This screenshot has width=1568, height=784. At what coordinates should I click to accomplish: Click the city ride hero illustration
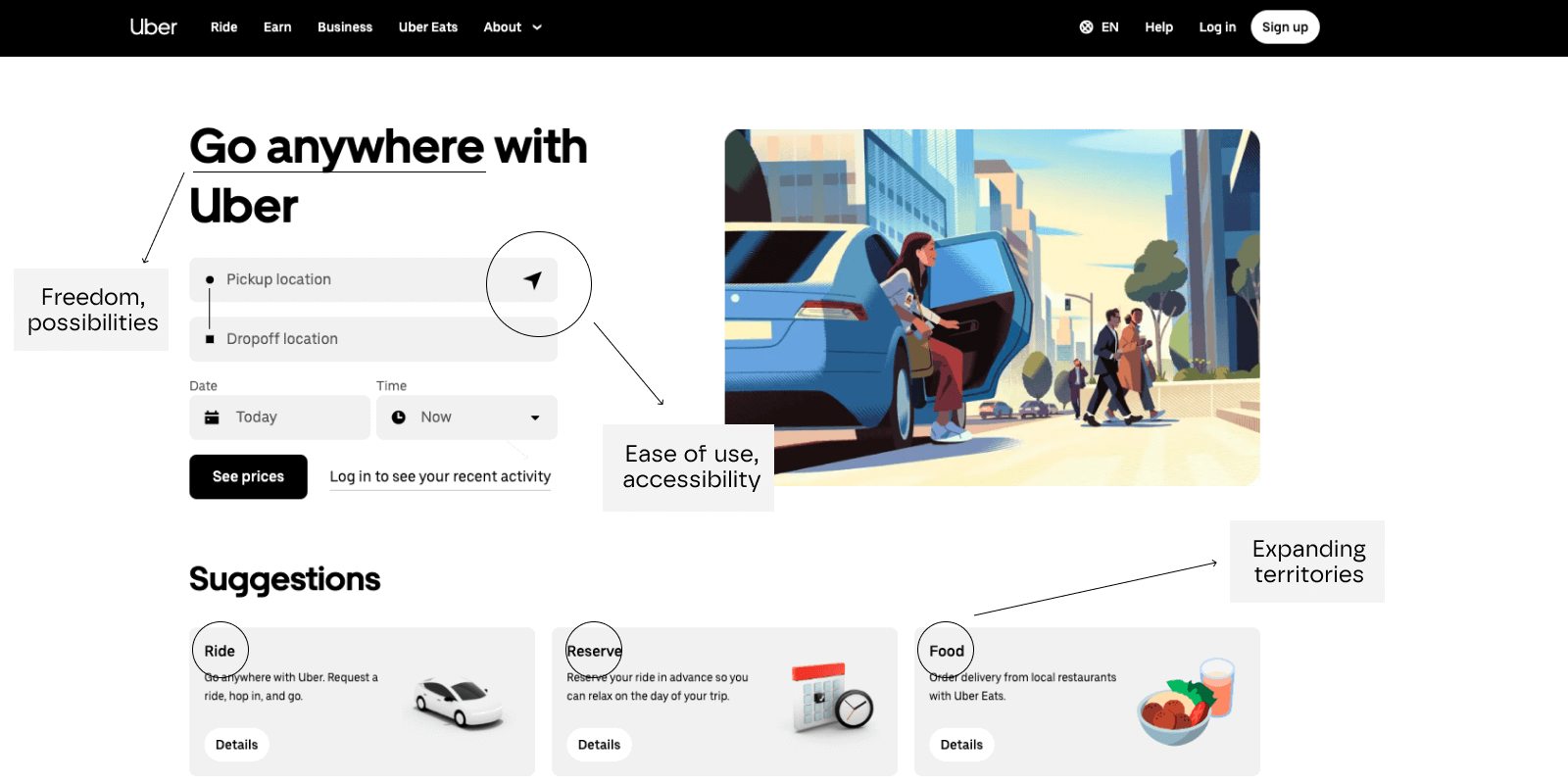(x=992, y=308)
